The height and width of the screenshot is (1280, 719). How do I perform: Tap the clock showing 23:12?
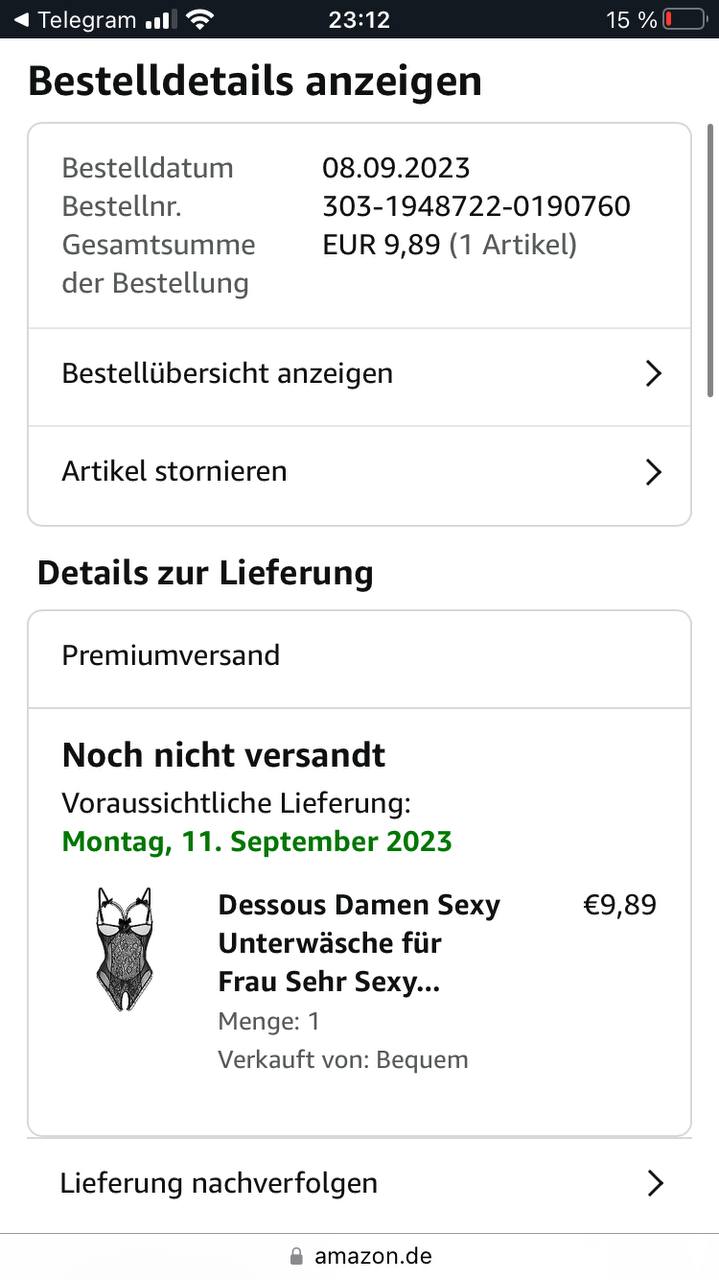coord(359,19)
